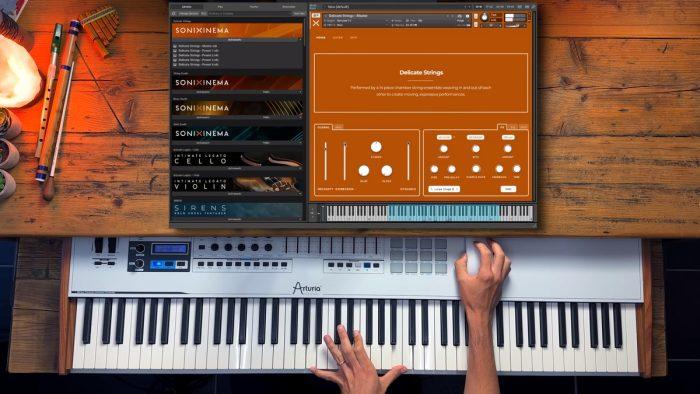Image resolution: width=700 pixels, height=394 pixels.
Task: Click the Pre-delay knob
Action: pos(452,169)
